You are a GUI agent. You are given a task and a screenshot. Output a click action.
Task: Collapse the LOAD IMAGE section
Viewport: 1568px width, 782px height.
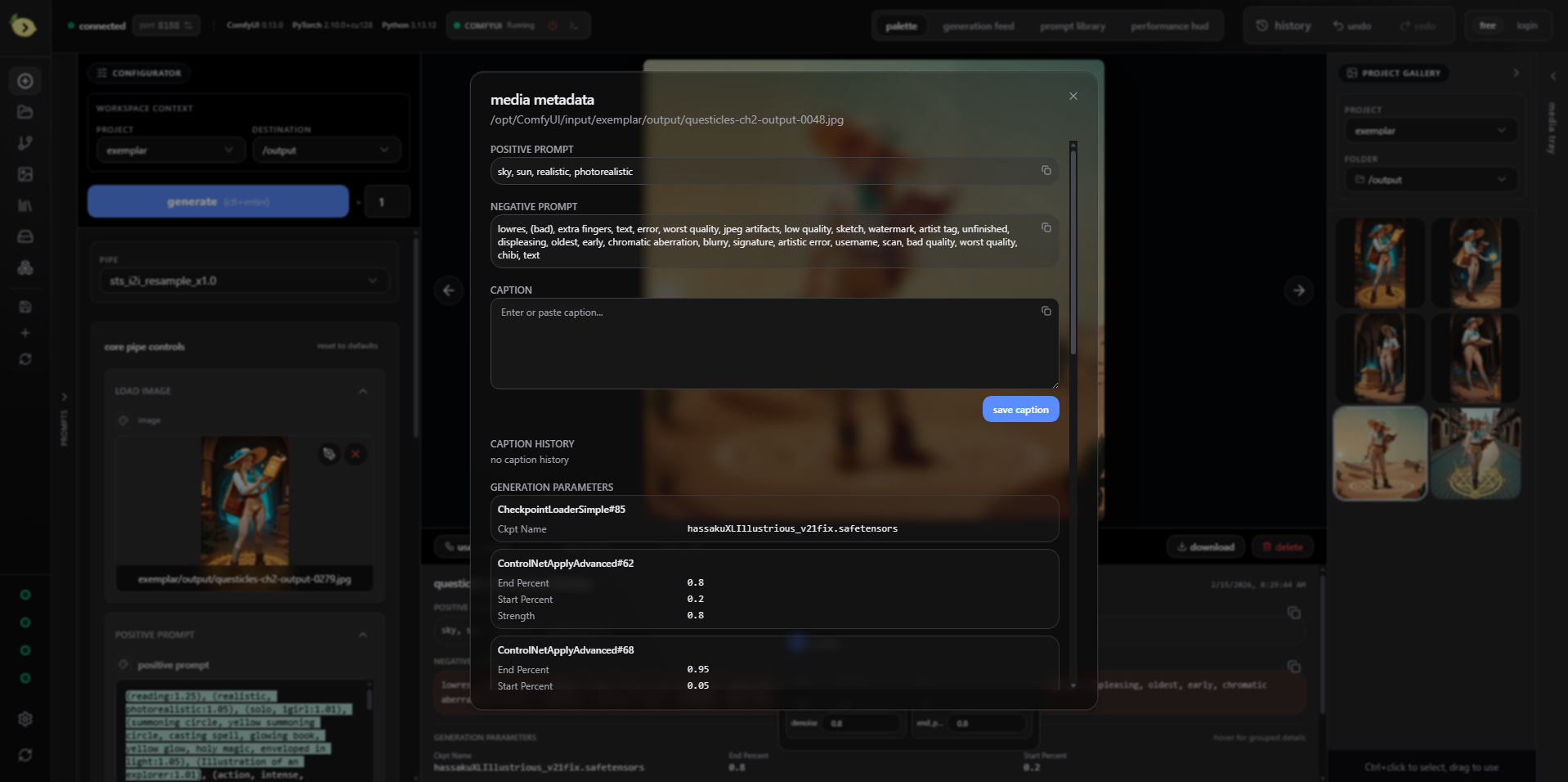click(x=363, y=390)
